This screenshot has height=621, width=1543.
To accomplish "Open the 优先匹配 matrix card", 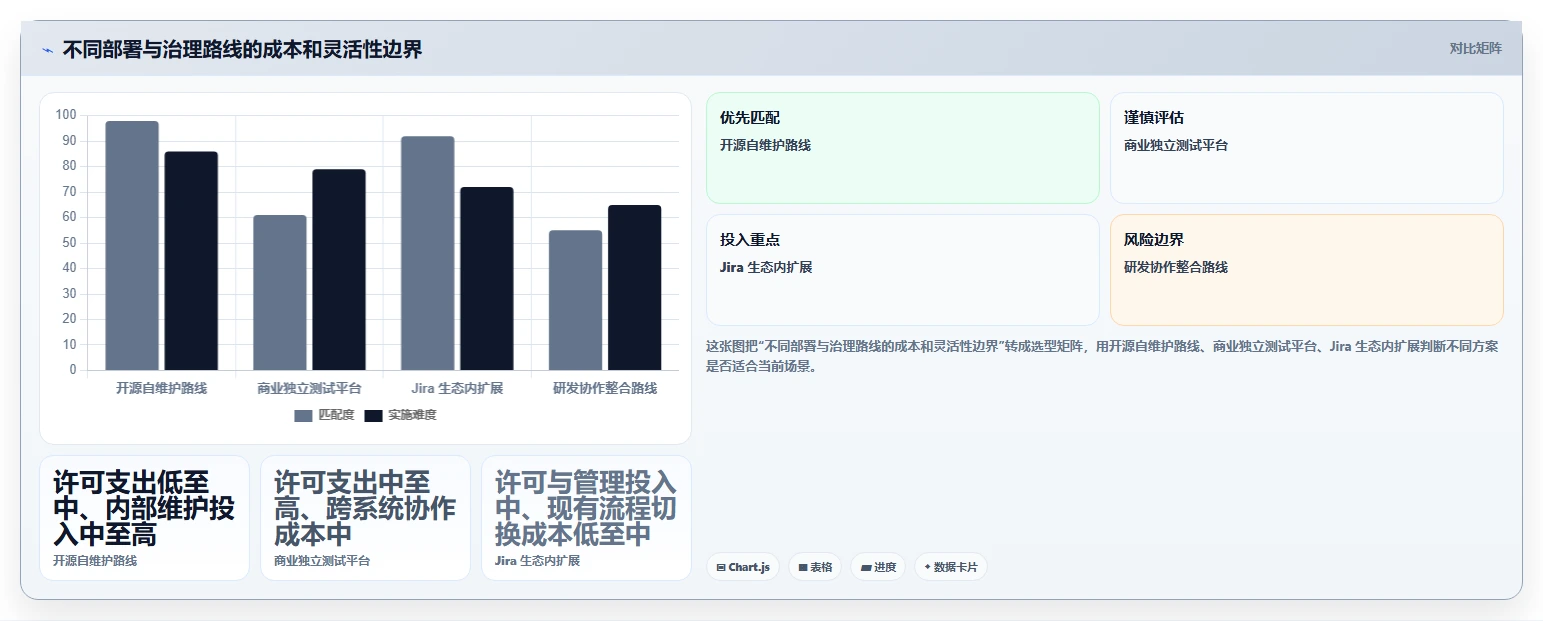I will (903, 148).
